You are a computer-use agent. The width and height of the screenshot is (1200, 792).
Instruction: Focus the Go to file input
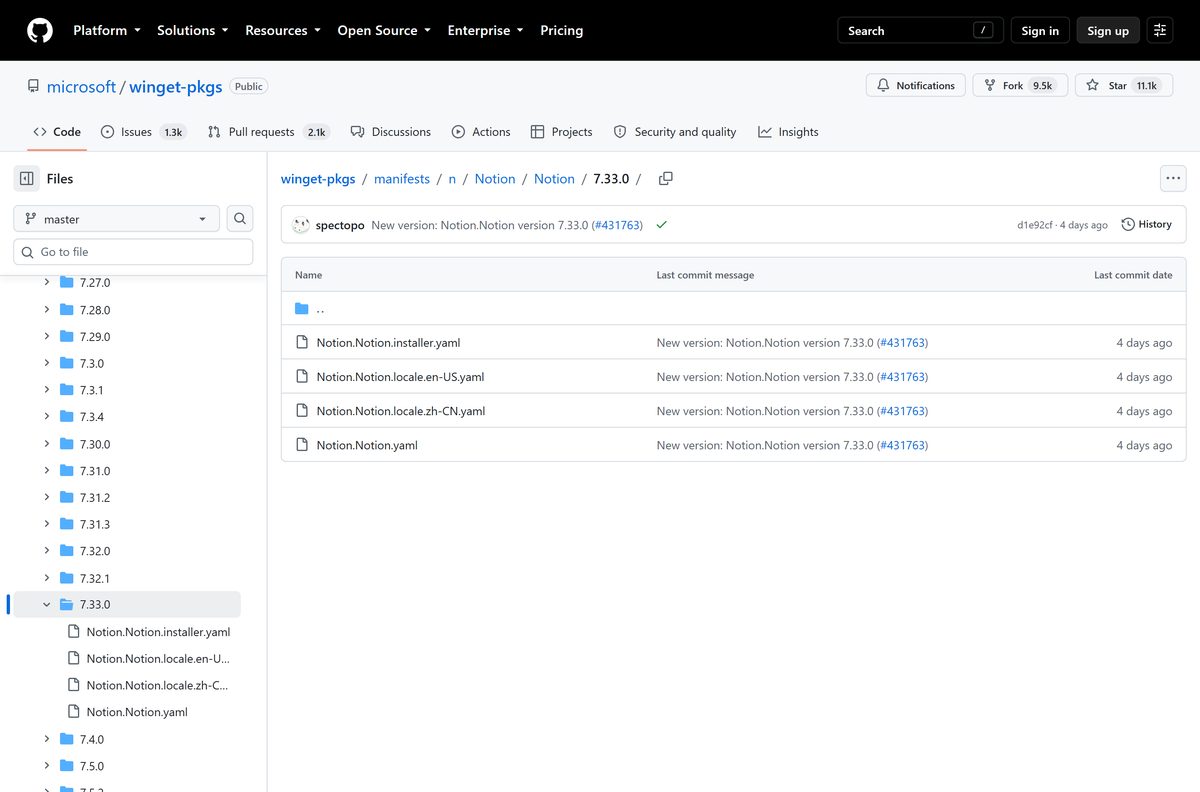click(x=133, y=252)
